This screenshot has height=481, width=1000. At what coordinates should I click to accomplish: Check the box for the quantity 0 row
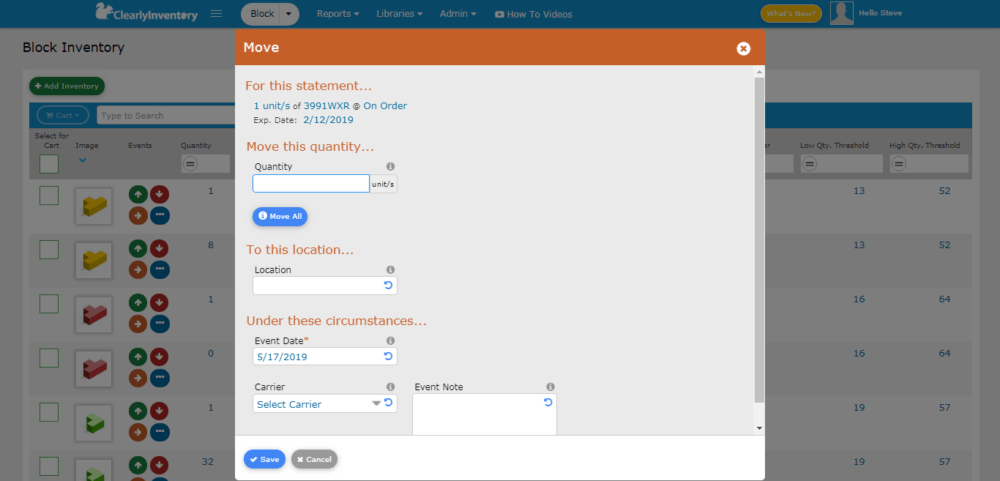49,358
